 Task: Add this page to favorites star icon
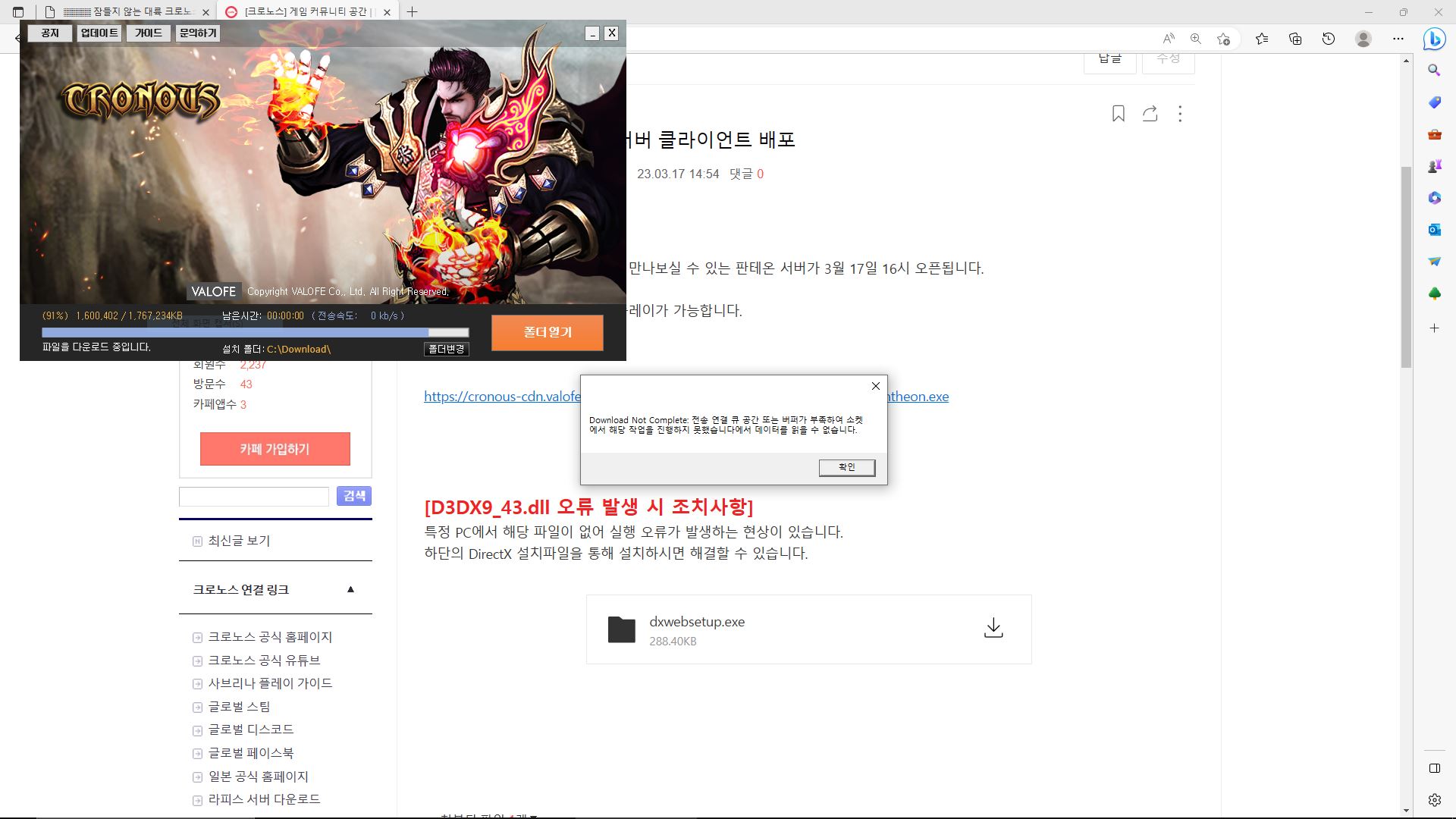pyautogui.click(x=1223, y=39)
